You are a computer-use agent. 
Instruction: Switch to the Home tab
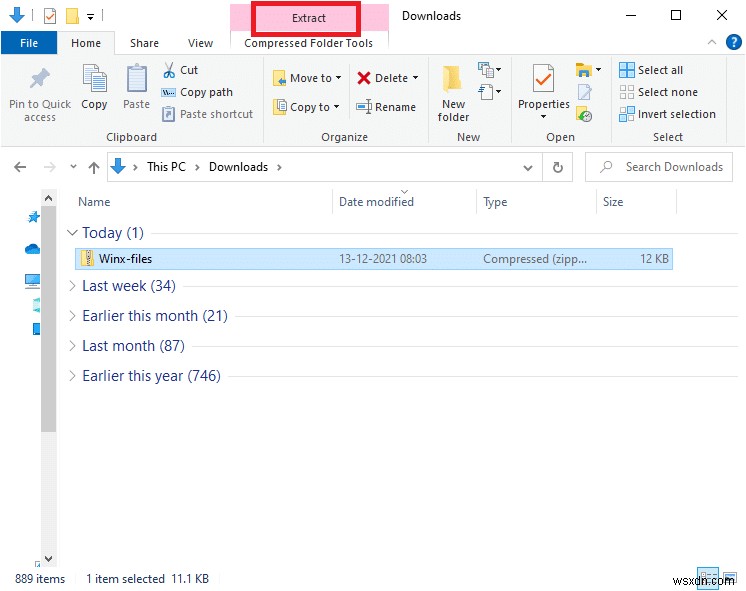[86, 43]
